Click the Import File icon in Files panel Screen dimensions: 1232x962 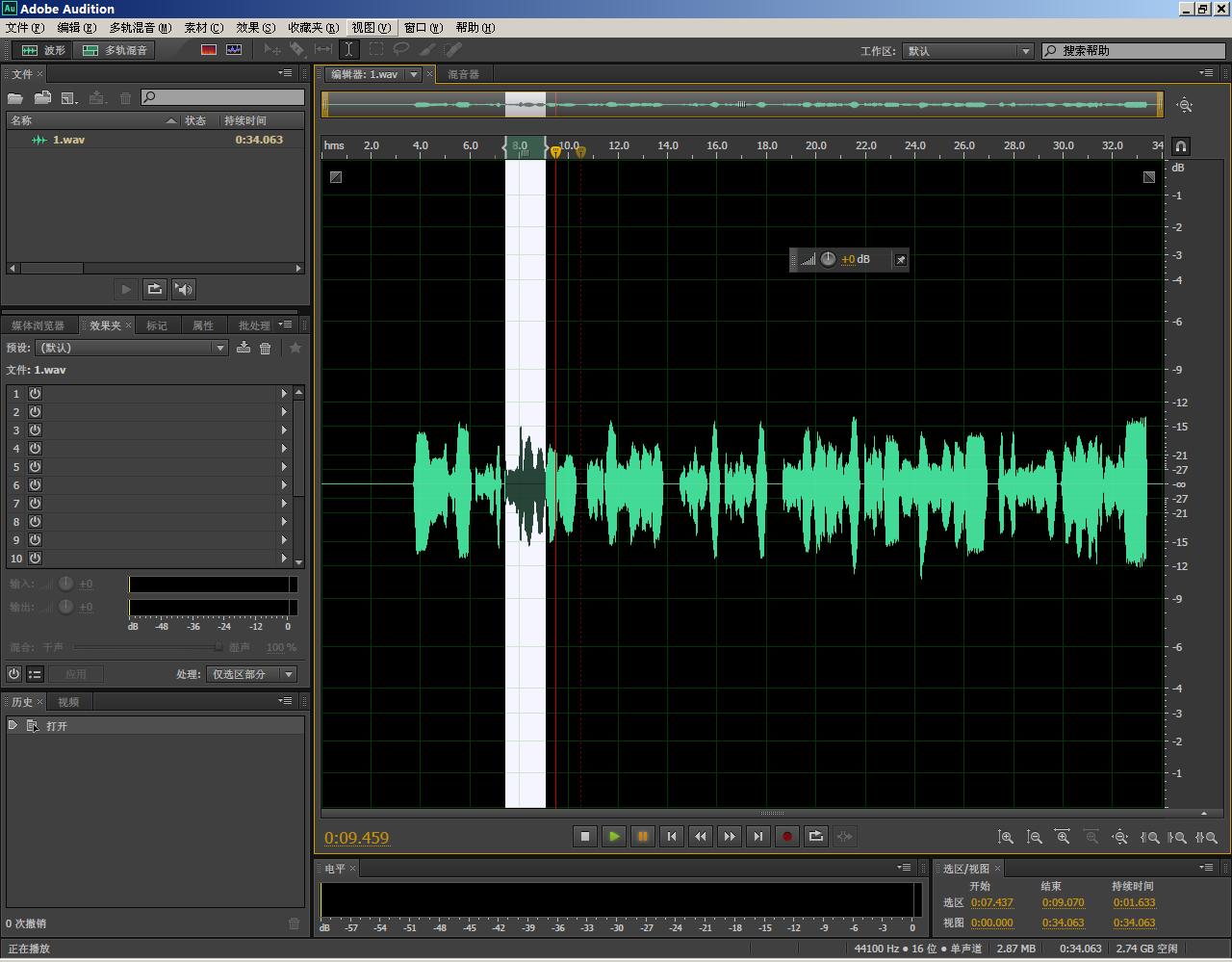tap(42, 97)
